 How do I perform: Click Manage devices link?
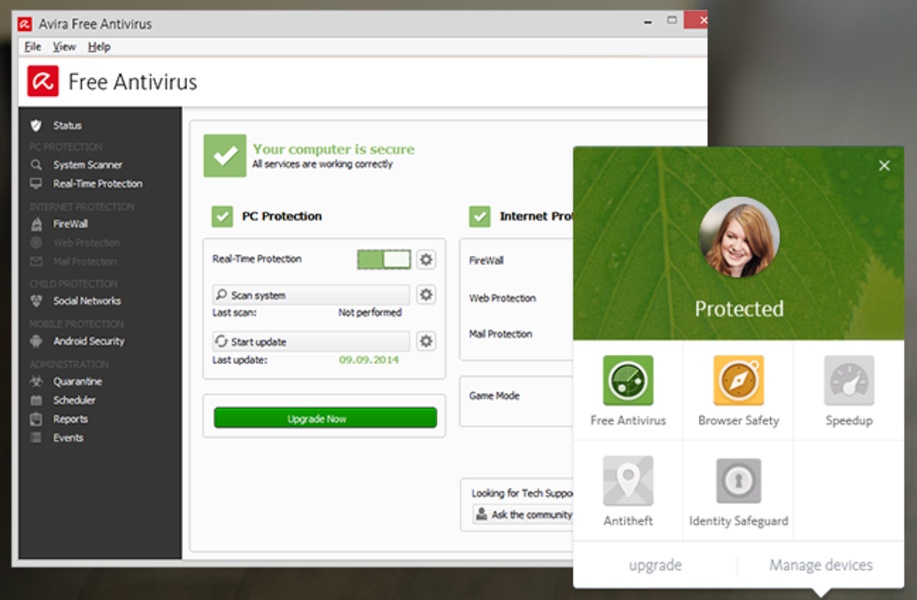click(x=821, y=565)
